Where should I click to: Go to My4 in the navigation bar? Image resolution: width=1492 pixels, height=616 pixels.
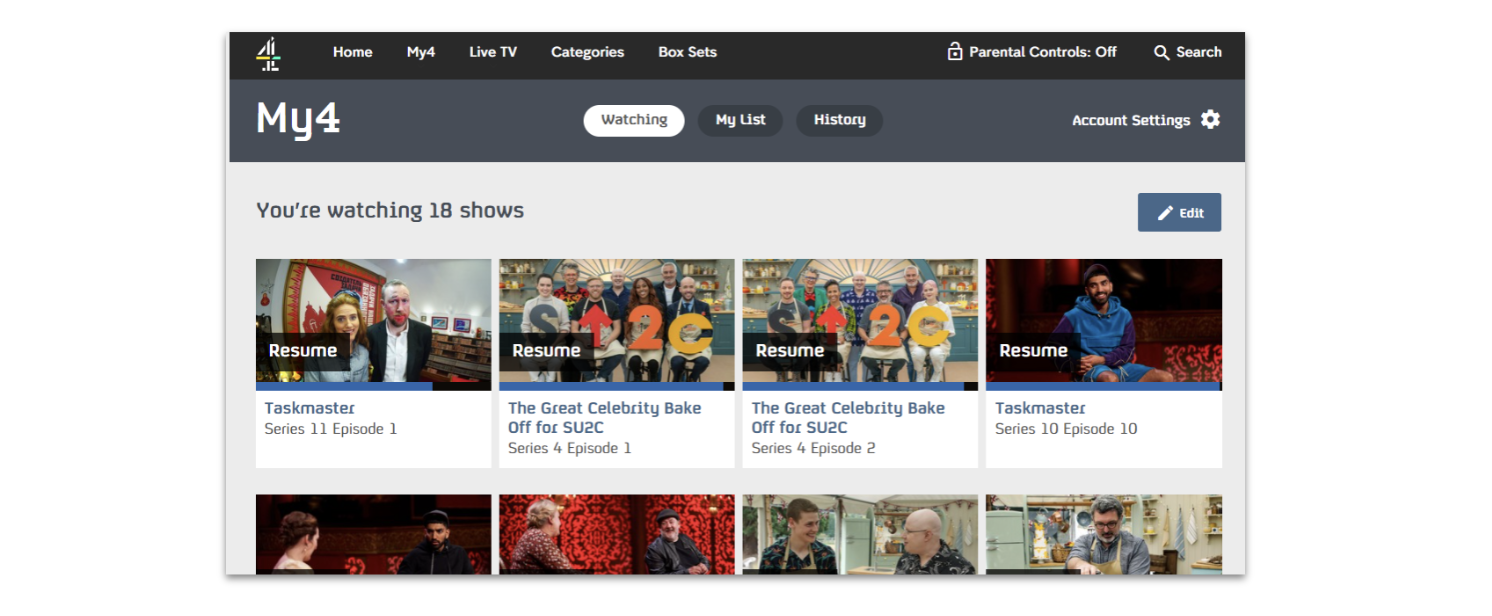pos(421,52)
